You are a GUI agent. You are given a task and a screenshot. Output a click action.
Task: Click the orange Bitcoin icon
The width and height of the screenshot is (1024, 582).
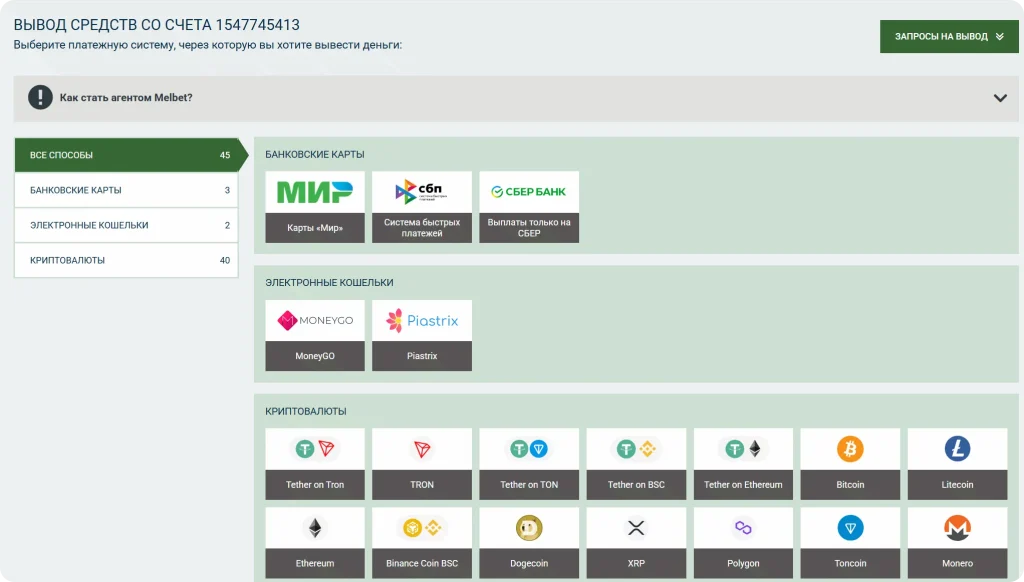850,449
